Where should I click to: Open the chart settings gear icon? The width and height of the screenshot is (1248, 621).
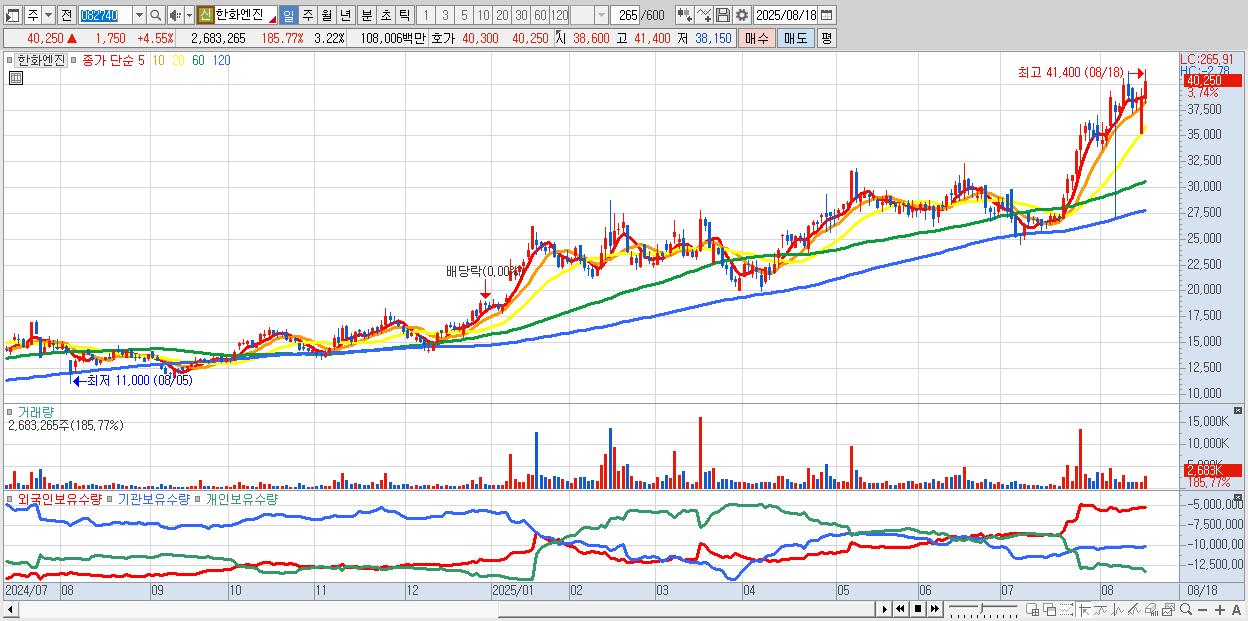pyautogui.click(x=741, y=15)
